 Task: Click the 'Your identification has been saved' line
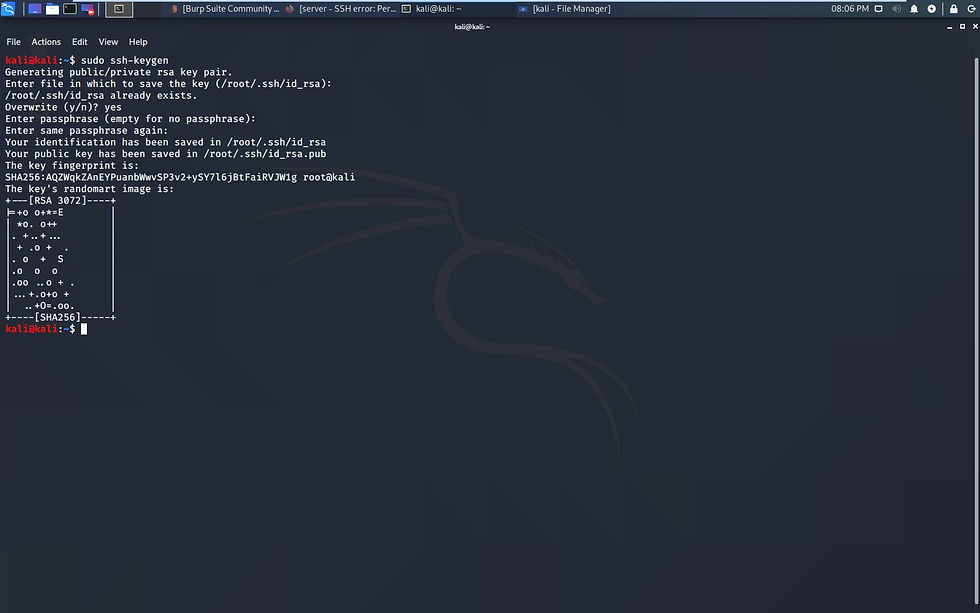tap(166, 142)
